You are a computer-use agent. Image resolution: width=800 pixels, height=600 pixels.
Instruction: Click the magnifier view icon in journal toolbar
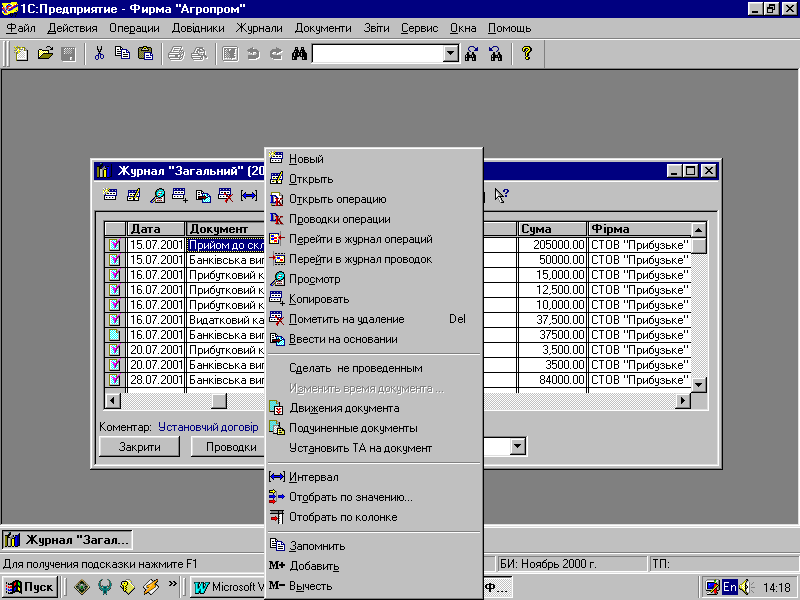pyautogui.click(x=157, y=195)
